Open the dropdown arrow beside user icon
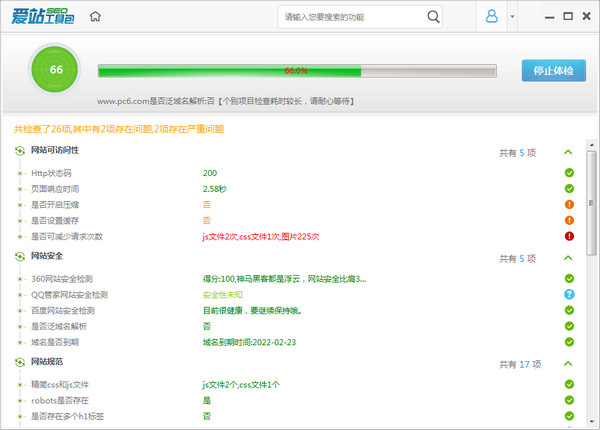This screenshot has width=600, height=430. (x=512, y=16)
